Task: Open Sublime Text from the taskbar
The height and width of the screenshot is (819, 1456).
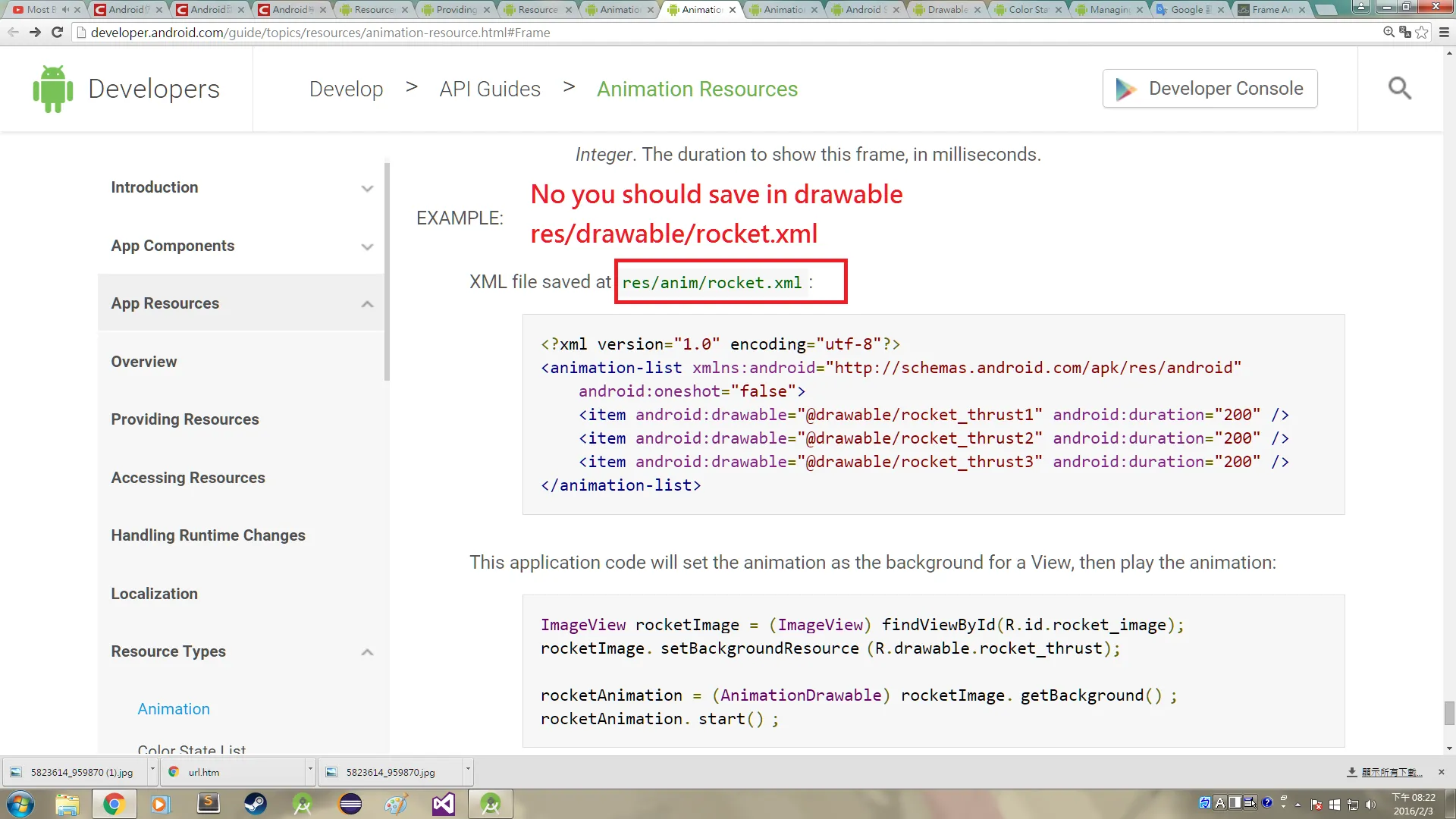Action: [208, 804]
